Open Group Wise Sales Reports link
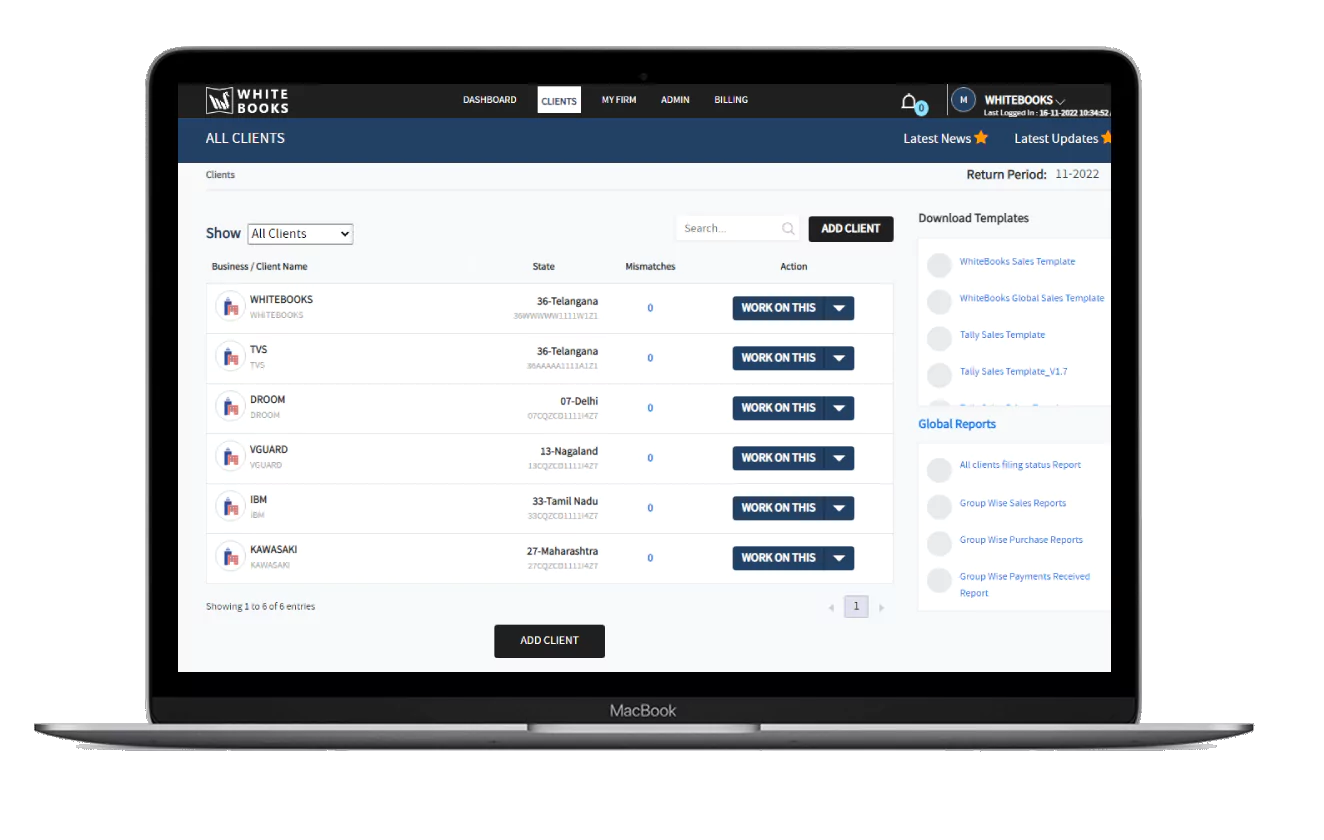The image size is (1324, 840). (1013, 504)
